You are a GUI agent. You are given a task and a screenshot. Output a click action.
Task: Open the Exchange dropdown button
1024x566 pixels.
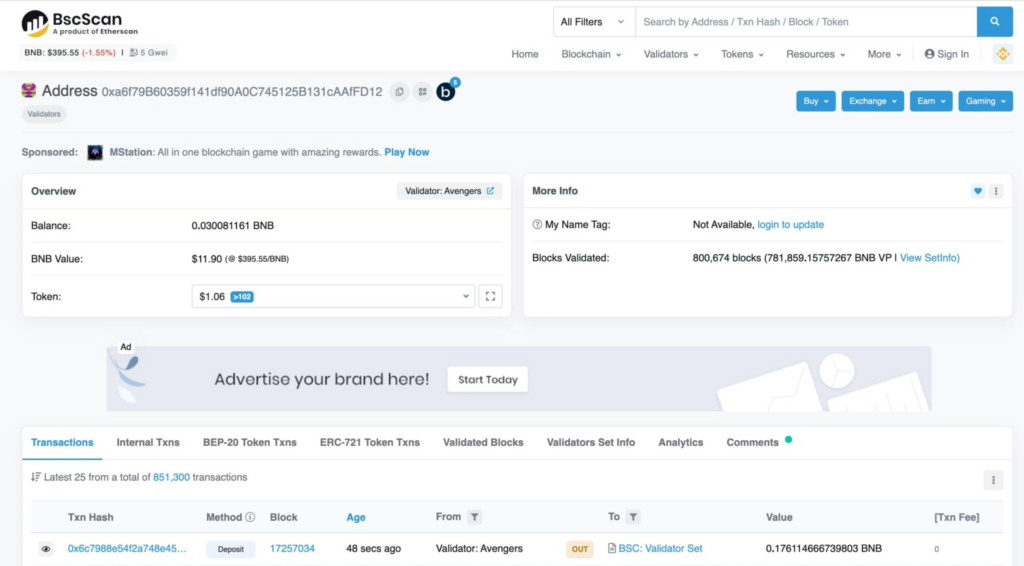click(x=872, y=101)
